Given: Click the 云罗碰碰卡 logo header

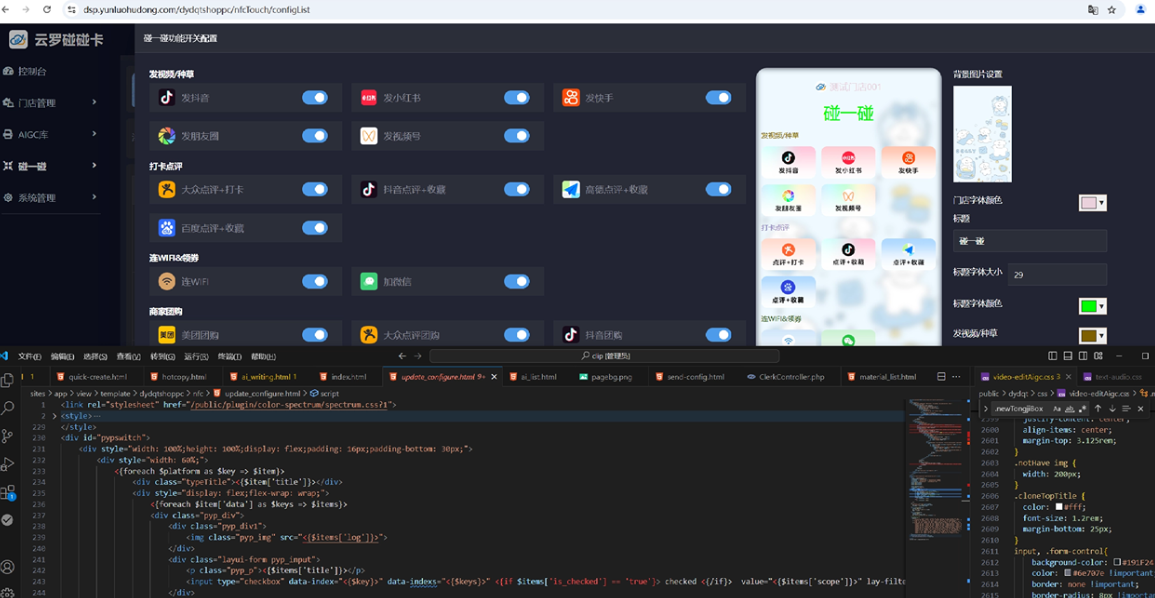Looking at the screenshot, I should [x=57, y=39].
